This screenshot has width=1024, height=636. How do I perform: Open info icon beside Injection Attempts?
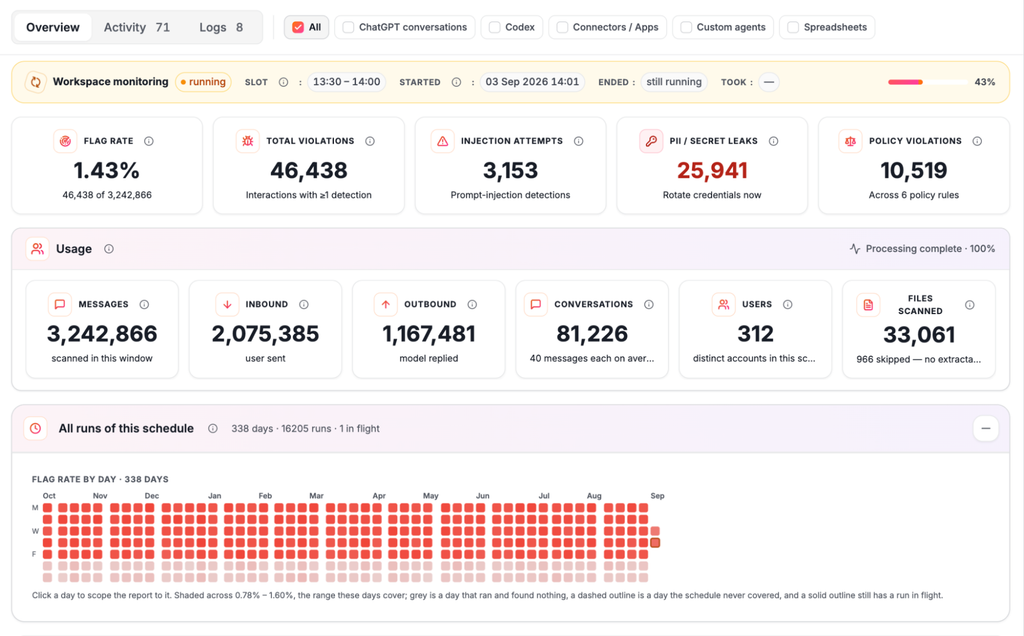[579, 141]
